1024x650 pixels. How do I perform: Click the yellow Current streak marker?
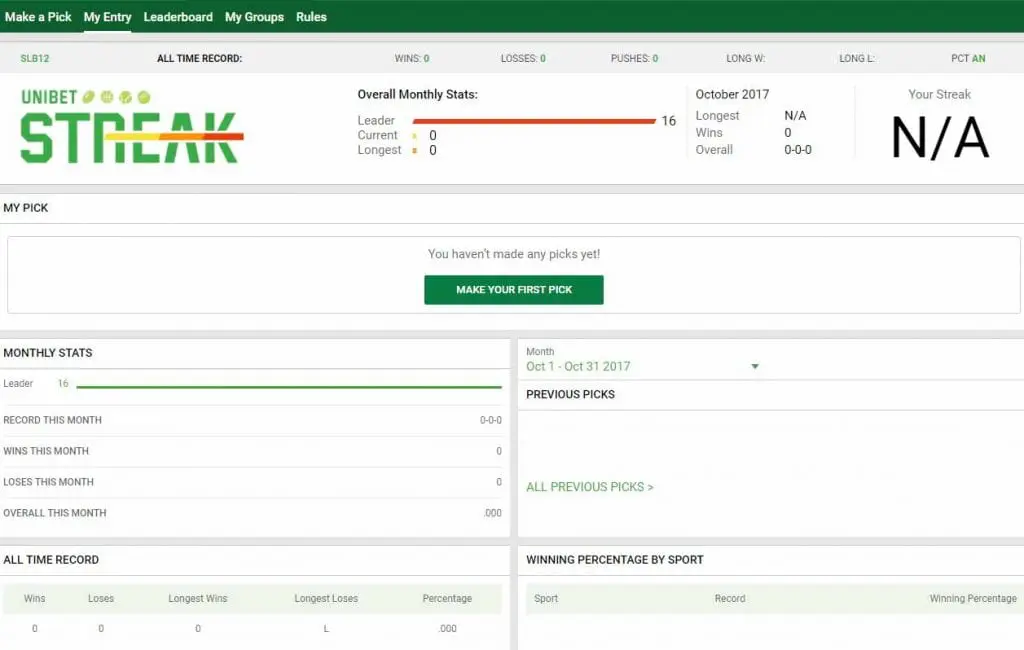tap(414, 136)
